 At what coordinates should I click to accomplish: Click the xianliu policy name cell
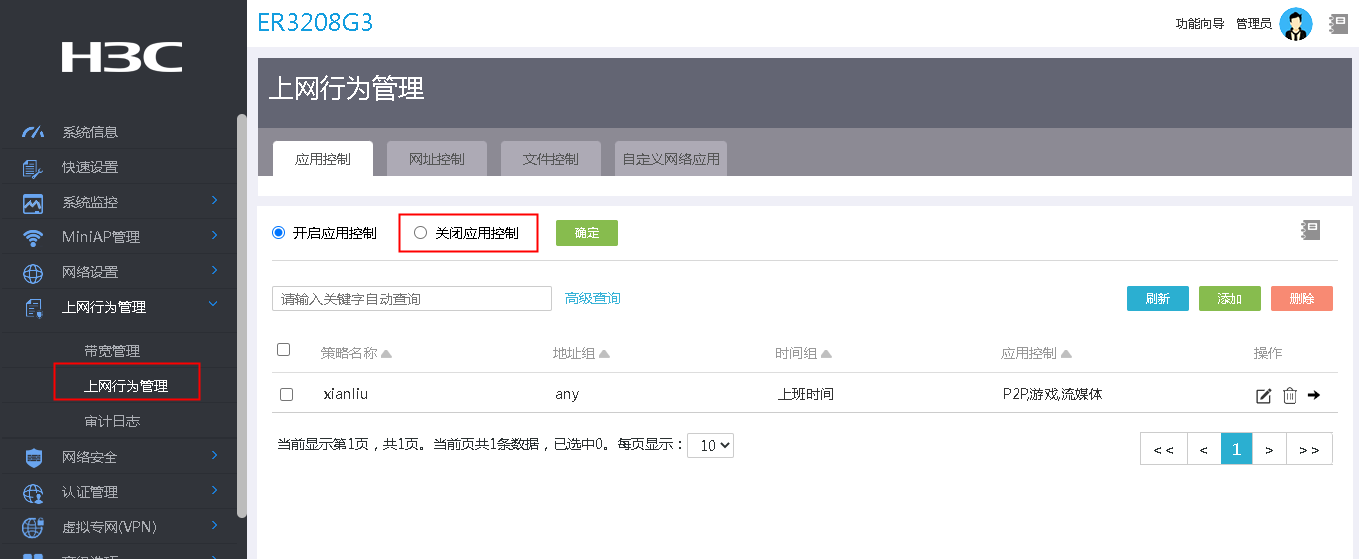(x=345, y=394)
